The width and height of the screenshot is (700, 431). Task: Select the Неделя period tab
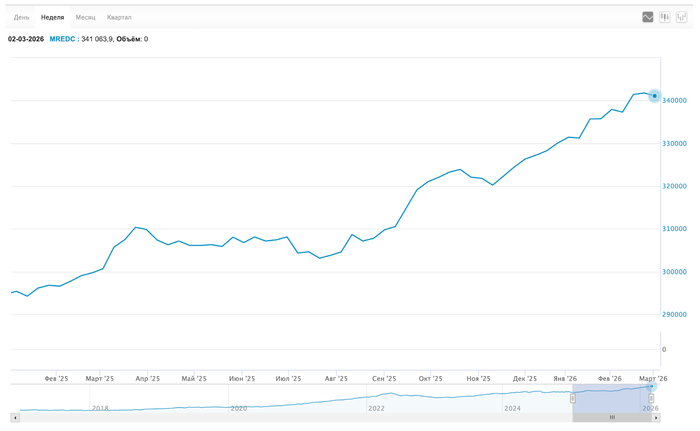point(52,17)
